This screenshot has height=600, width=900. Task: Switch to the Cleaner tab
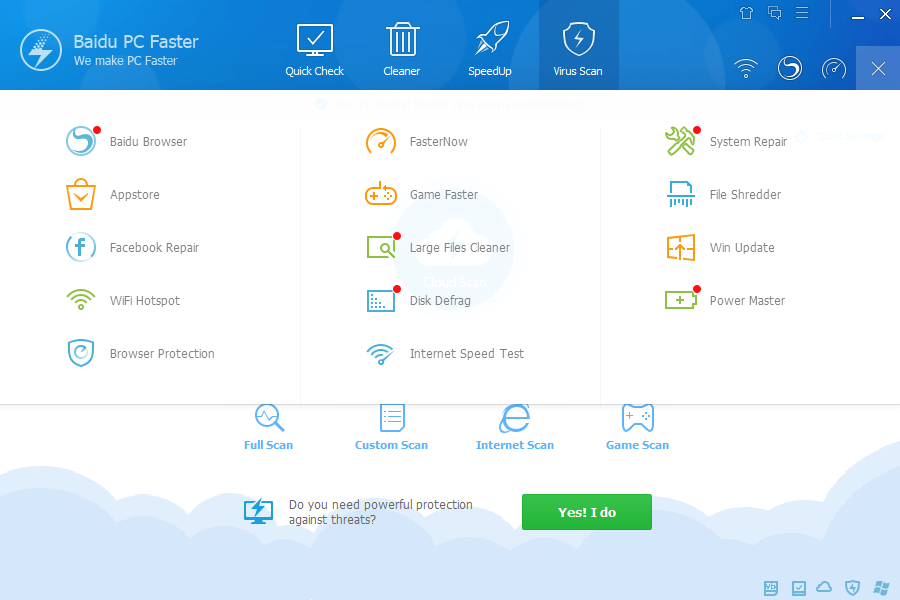pos(402,51)
